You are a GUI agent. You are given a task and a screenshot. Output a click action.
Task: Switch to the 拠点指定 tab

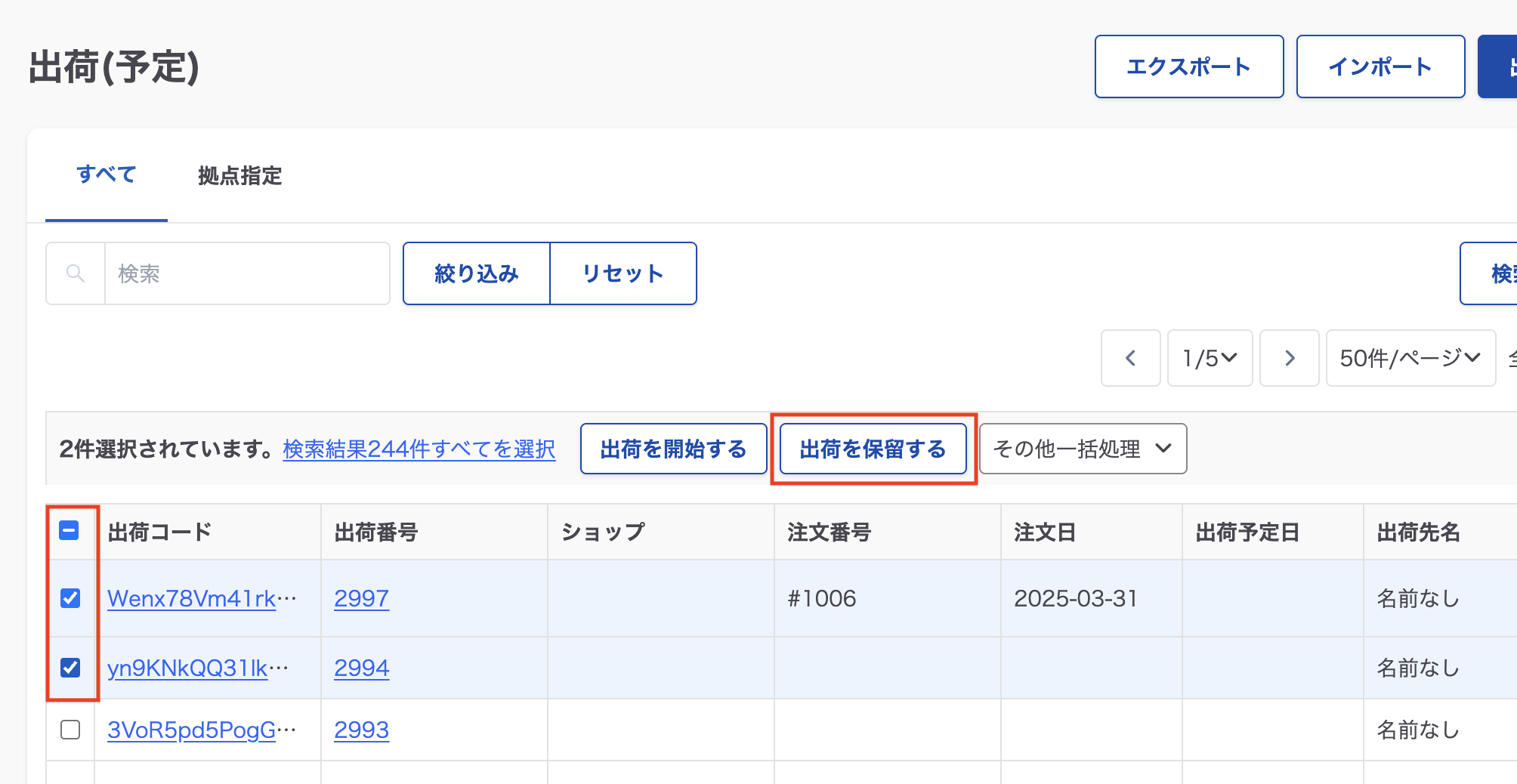(x=239, y=176)
